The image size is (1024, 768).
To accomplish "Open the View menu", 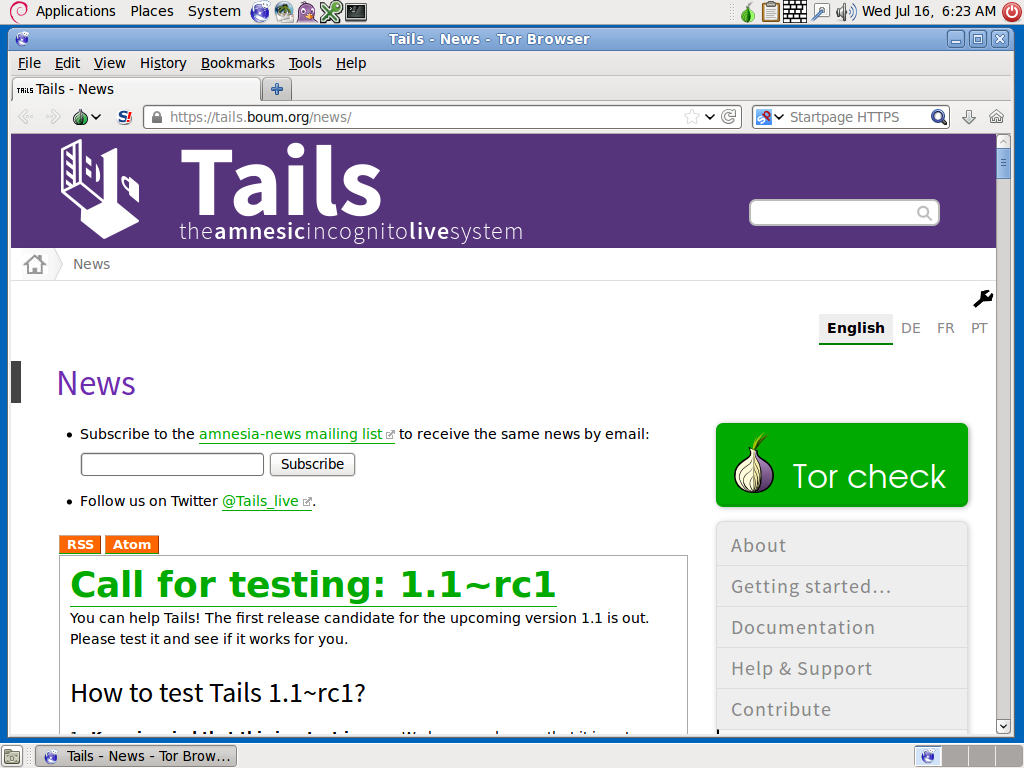I will (x=109, y=63).
